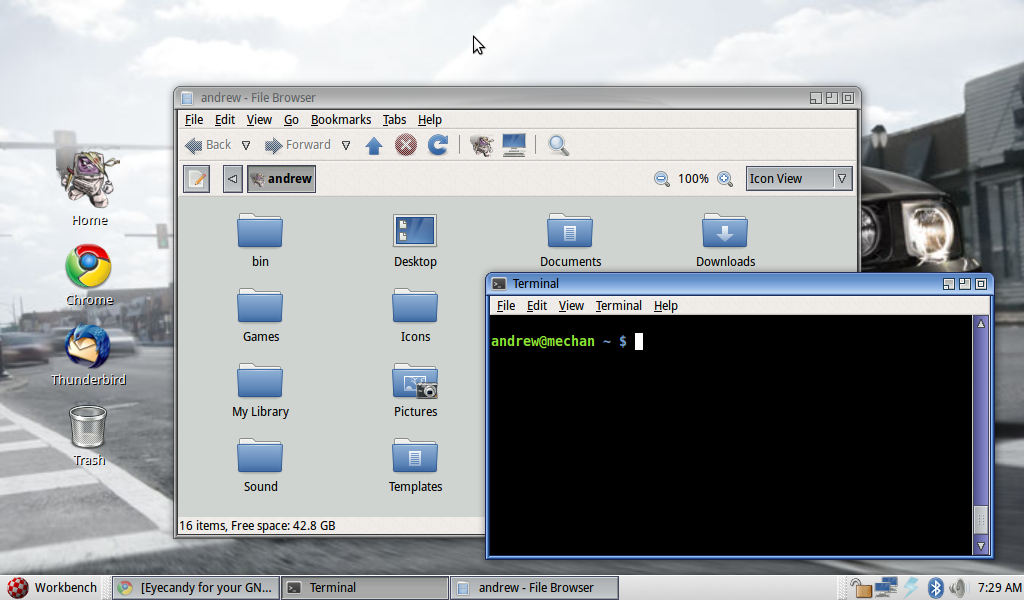Click the Terminal window title bar icon
This screenshot has height=600, width=1024.
pyautogui.click(x=499, y=283)
